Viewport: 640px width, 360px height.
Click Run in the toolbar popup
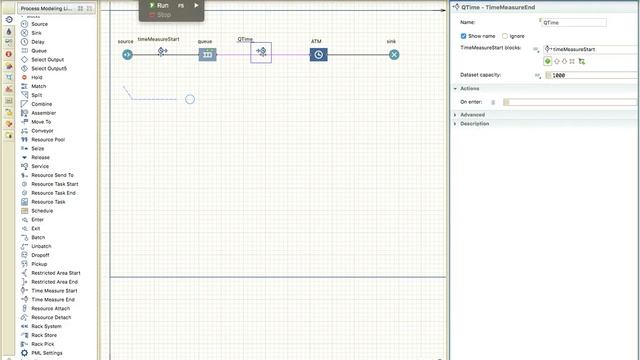(x=159, y=5)
